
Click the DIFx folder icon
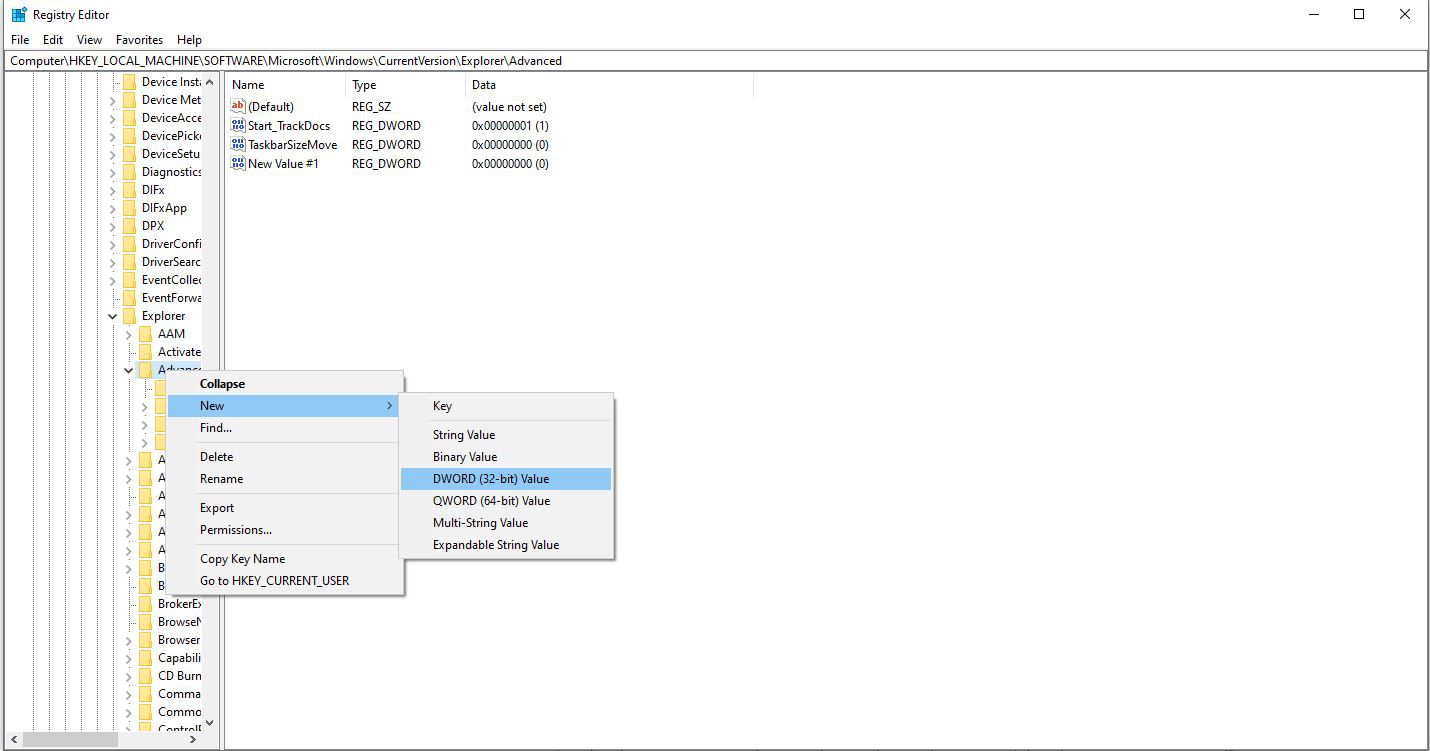[129, 190]
